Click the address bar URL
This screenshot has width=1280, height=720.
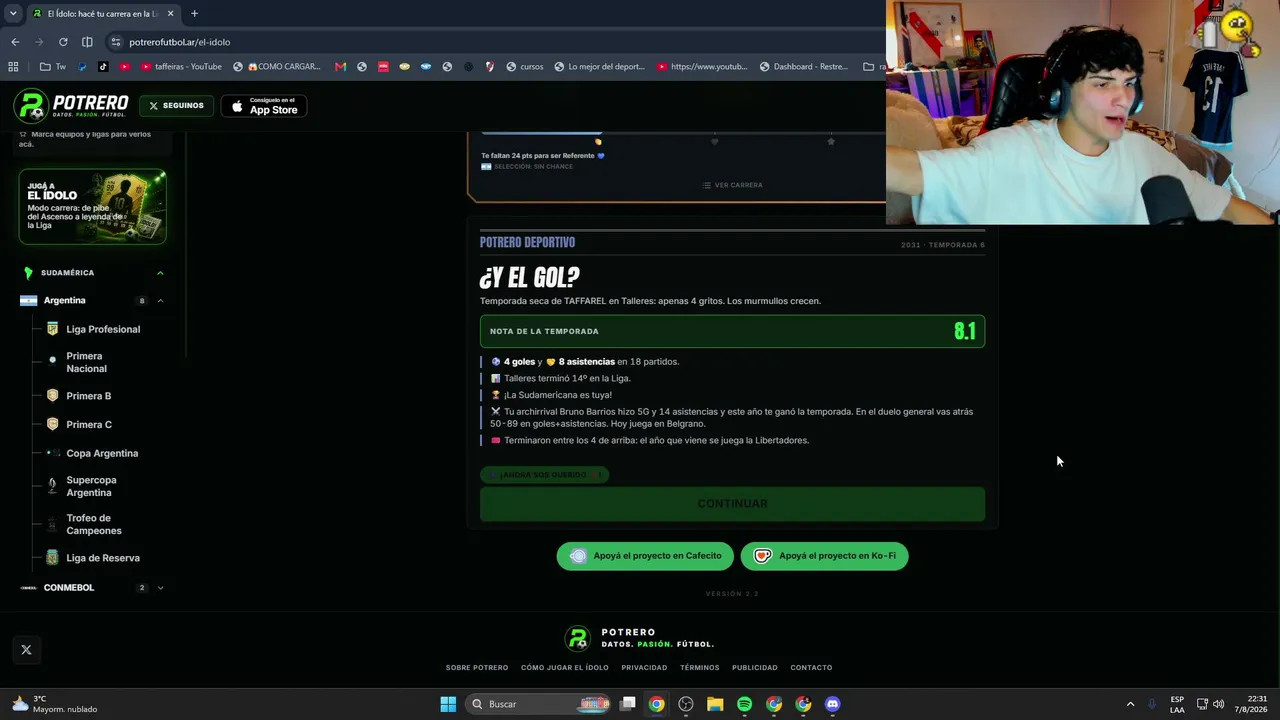[x=180, y=42]
